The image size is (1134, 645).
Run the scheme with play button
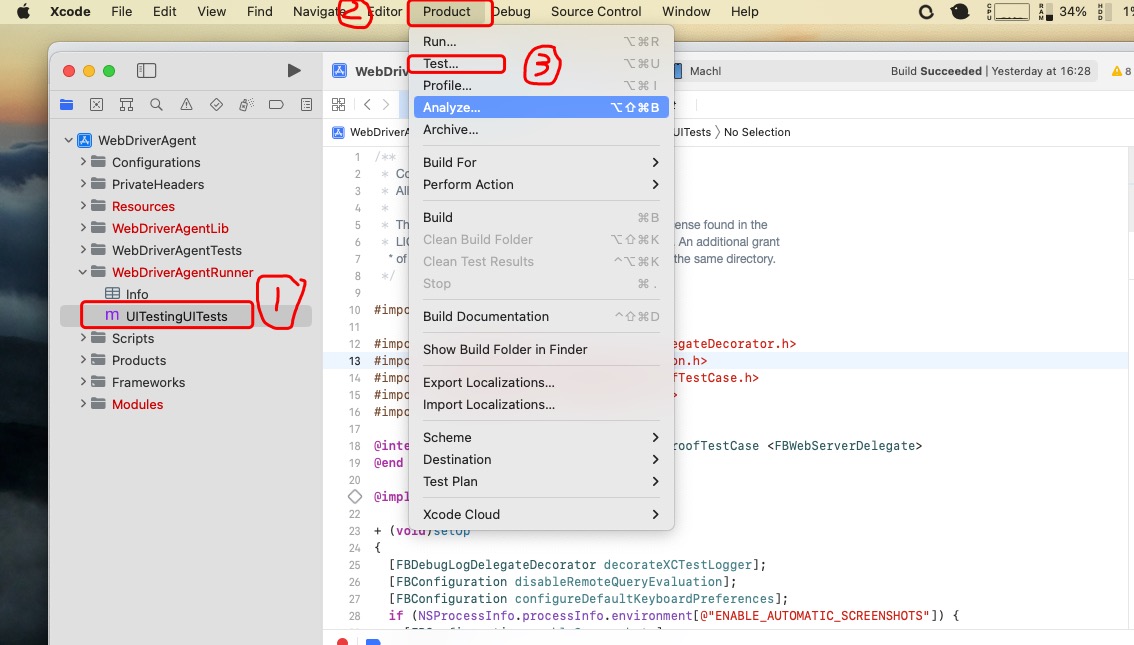pyautogui.click(x=294, y=70)
